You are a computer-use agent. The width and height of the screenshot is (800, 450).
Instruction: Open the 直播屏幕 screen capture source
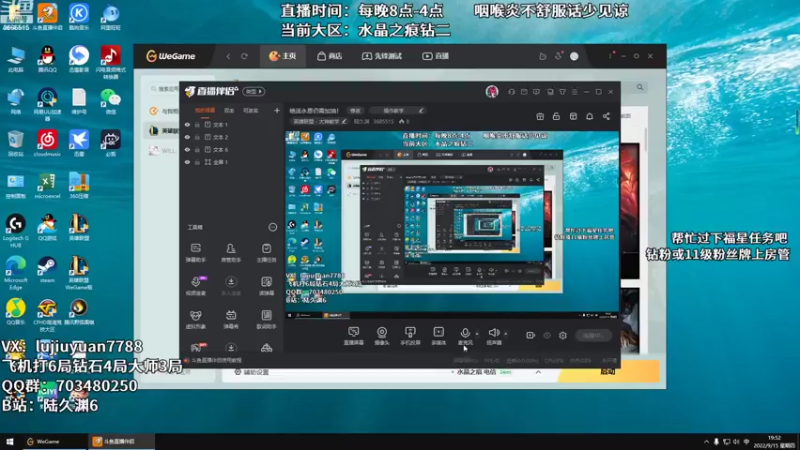pyautogui.click(x=354, y=336)
